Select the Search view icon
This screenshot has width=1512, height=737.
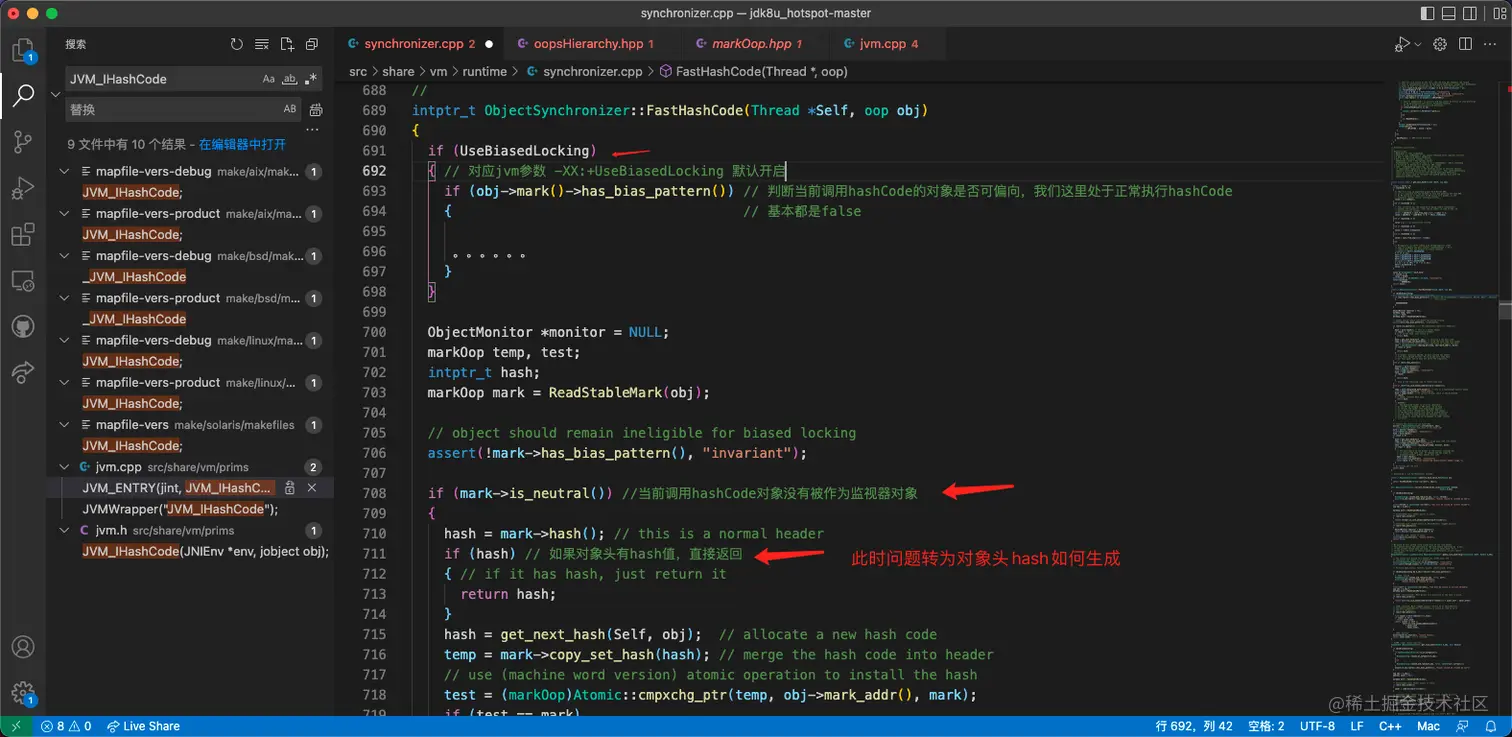coord(23,95)
